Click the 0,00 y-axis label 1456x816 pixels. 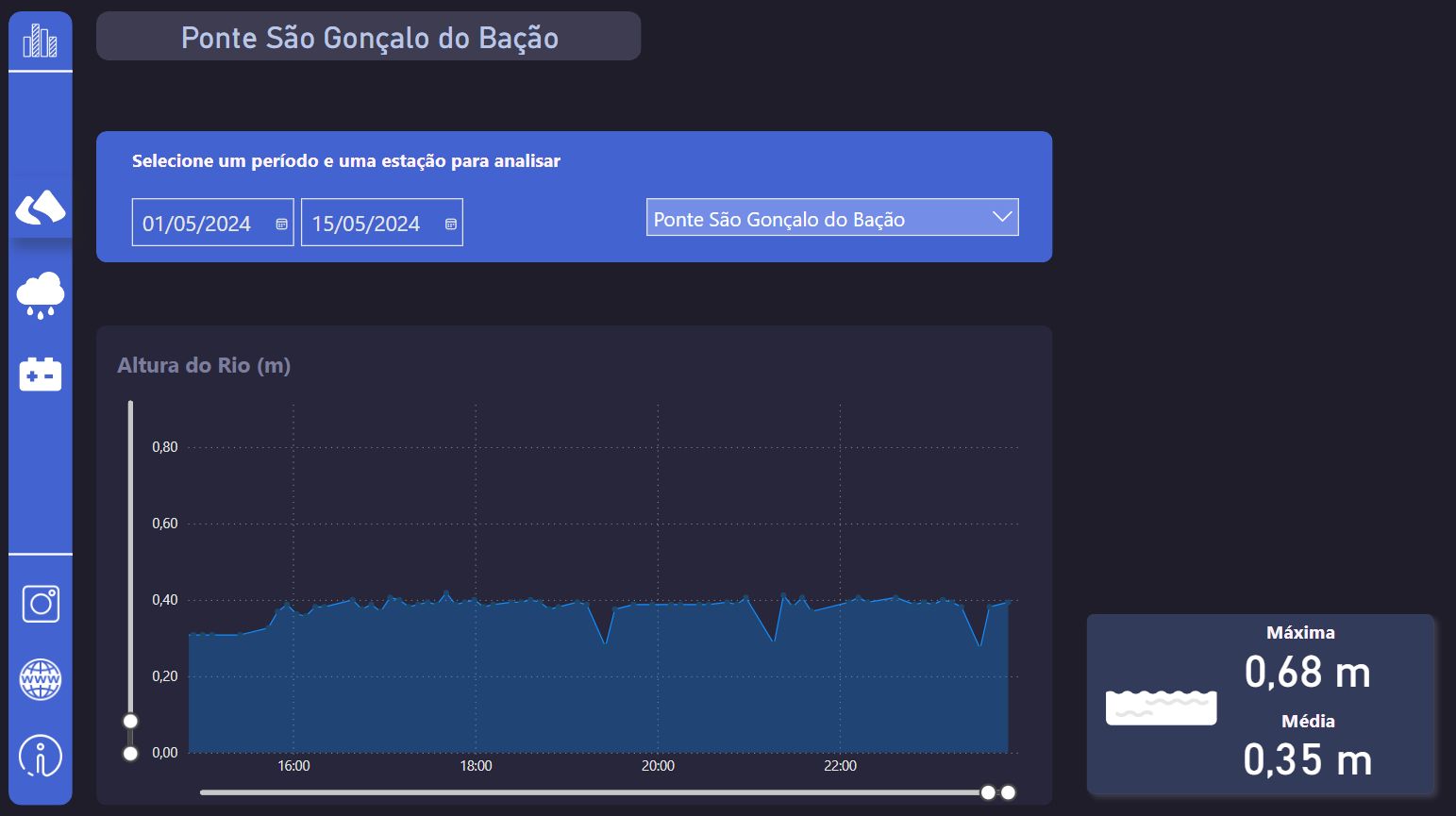[165, 753]
